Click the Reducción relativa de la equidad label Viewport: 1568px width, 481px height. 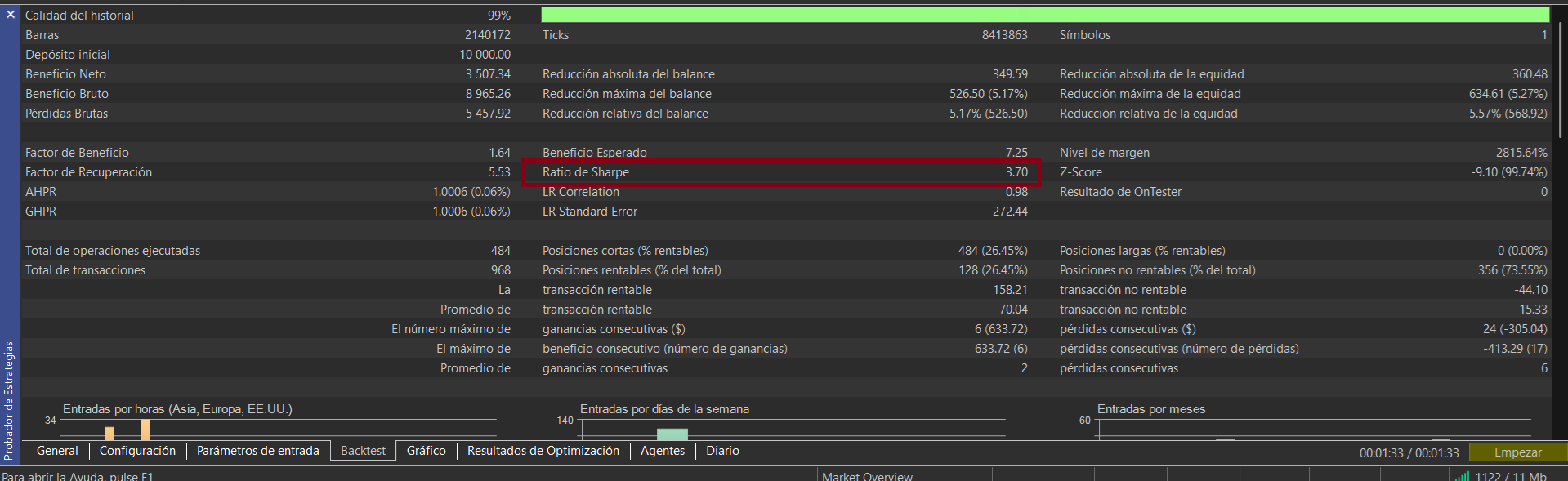click(x=1148, y=114)
